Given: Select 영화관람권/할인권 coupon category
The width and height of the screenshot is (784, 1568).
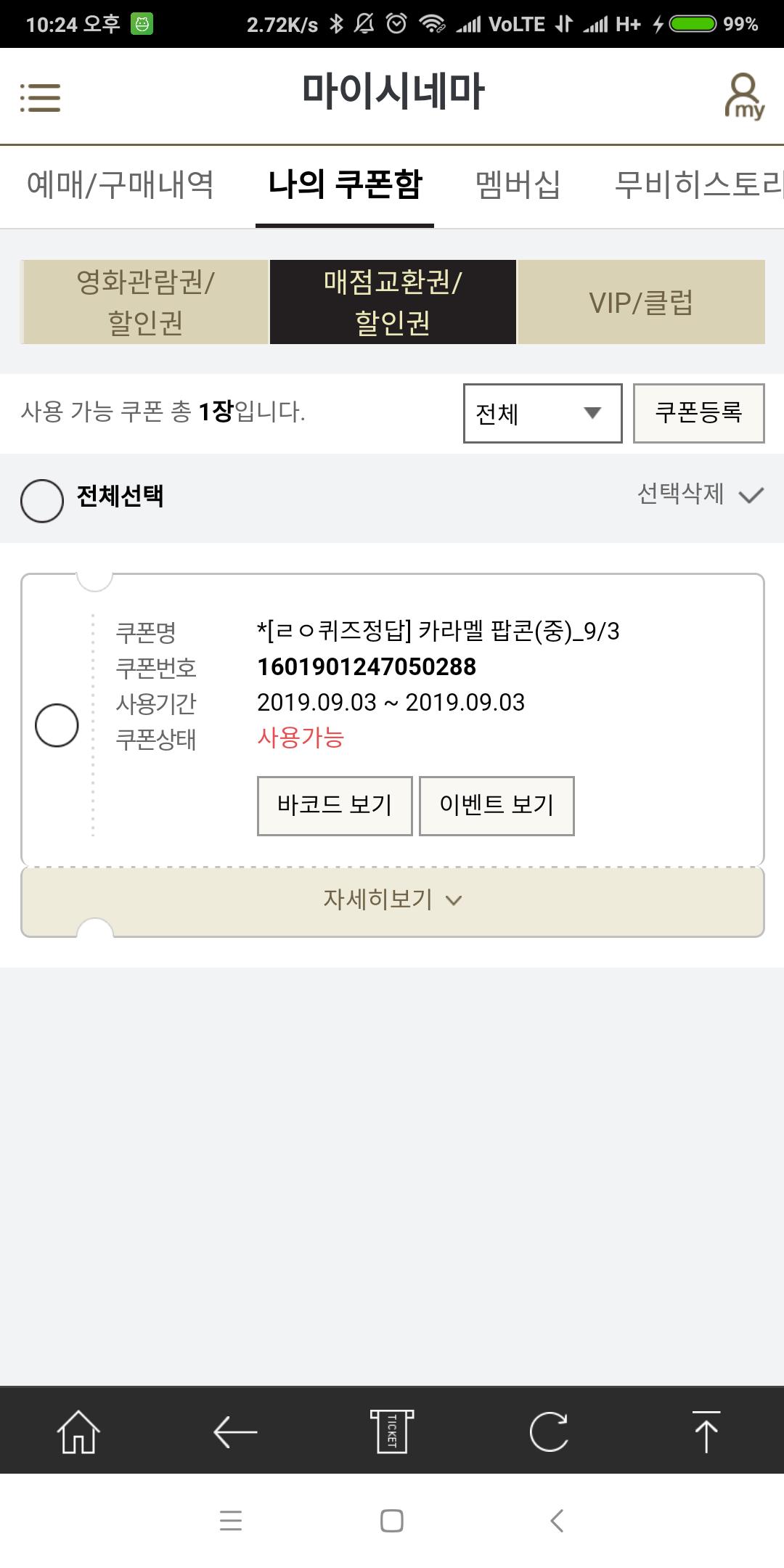Looking at the screenshot, I should click(x=145, y=302).
